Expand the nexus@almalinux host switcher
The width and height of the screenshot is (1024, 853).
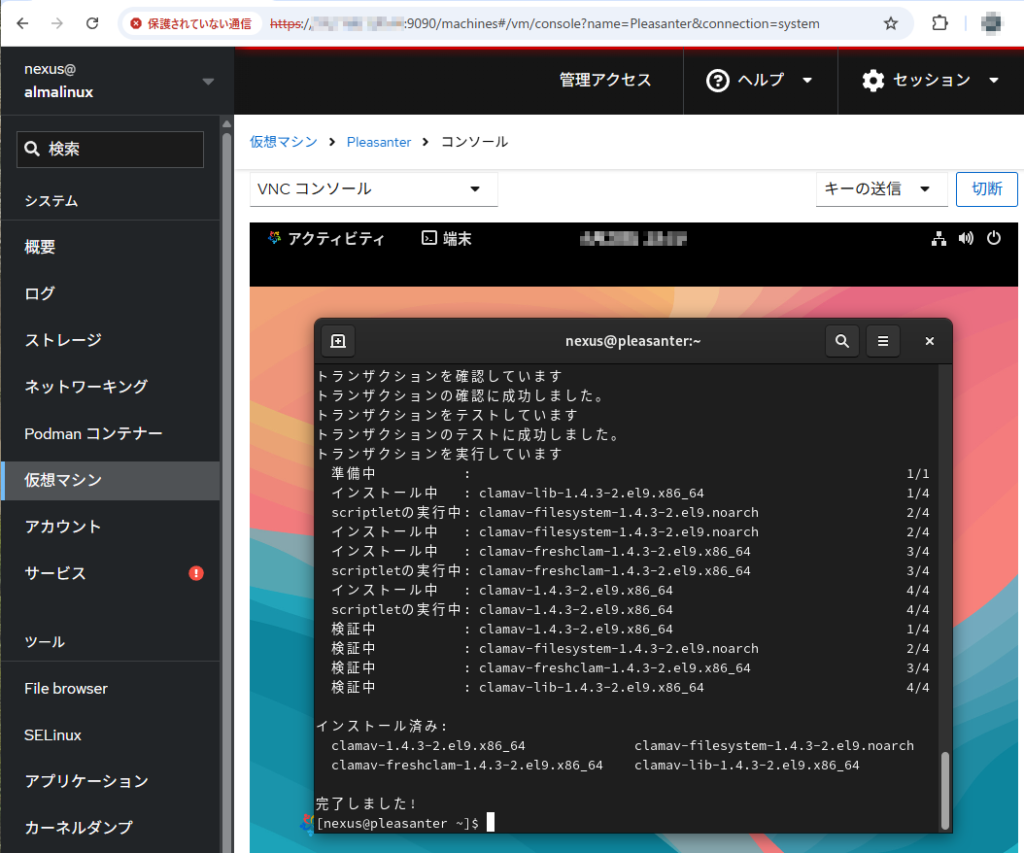point(208,81)
